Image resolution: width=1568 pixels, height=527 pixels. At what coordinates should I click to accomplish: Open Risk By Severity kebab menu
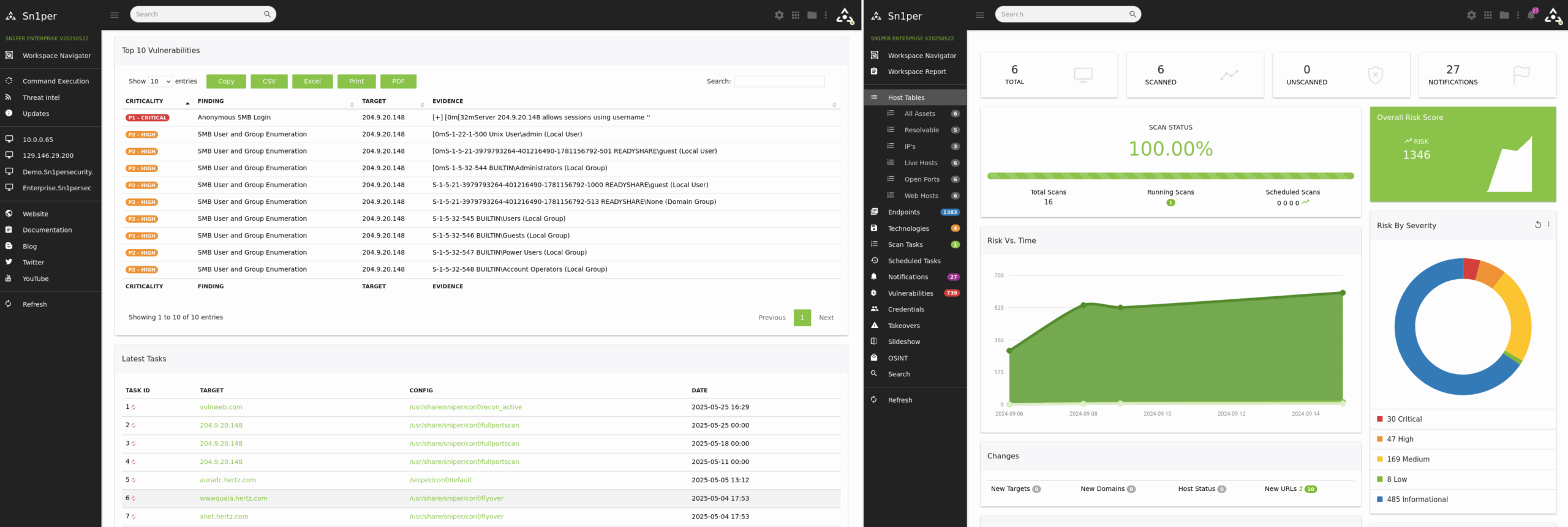[1548, 225]
